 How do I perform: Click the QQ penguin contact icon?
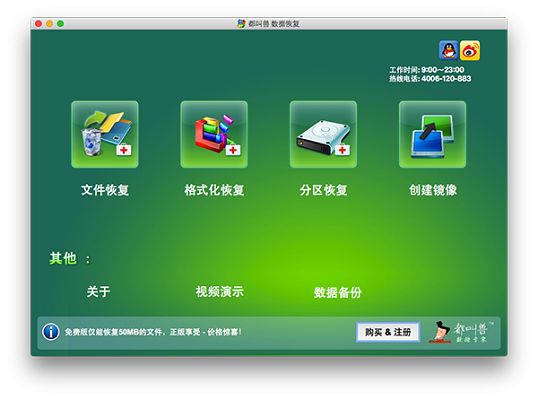tap(448, 50)
